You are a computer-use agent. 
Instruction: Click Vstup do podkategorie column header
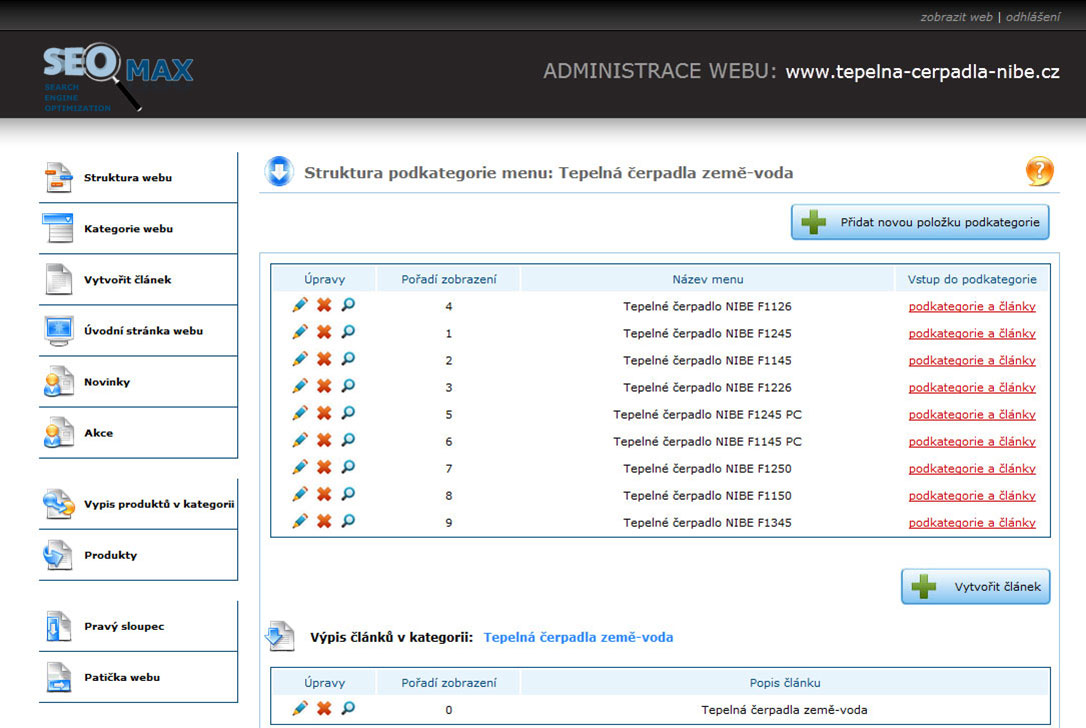972,279
